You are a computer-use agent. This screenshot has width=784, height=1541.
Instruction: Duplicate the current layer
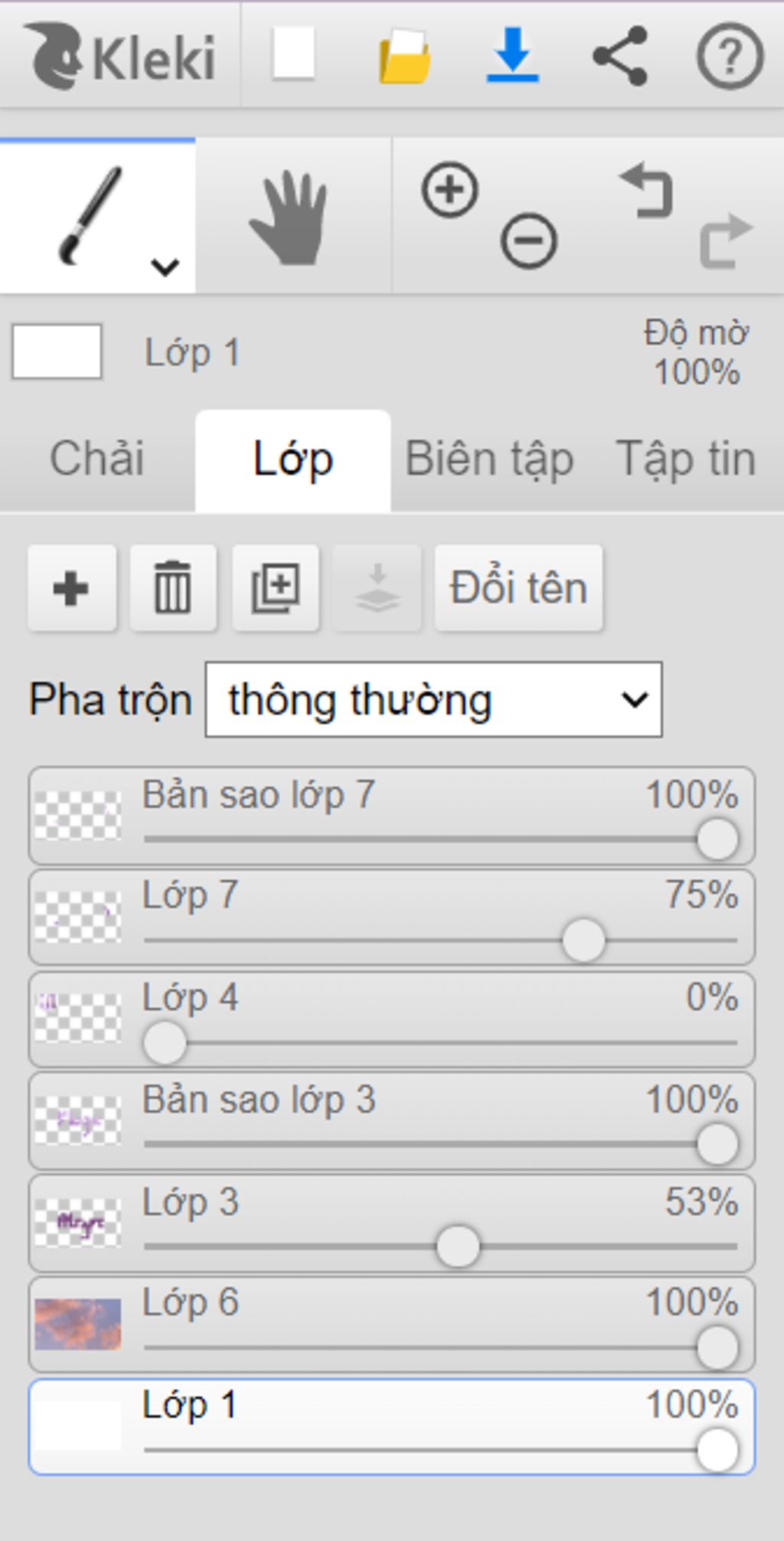pos(276,588)
